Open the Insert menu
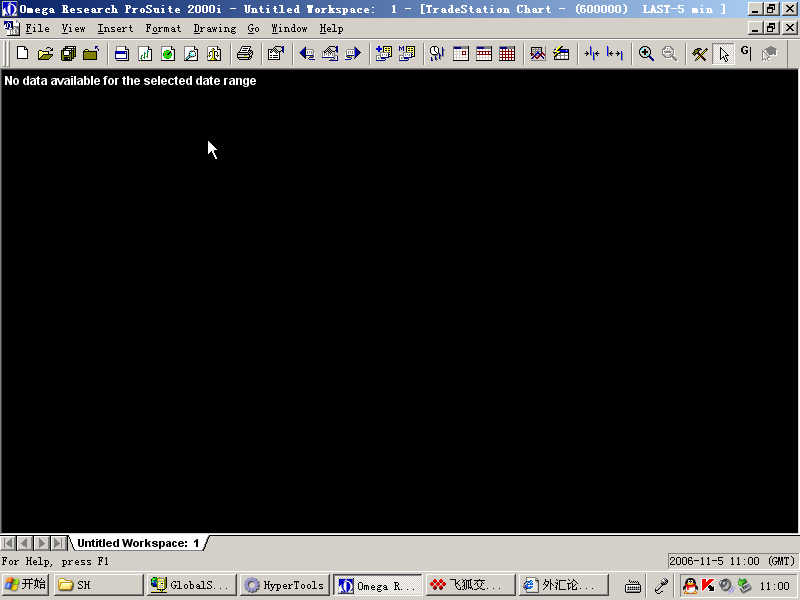The height and width of the screenshot is (600, 800). click(115, 29)
